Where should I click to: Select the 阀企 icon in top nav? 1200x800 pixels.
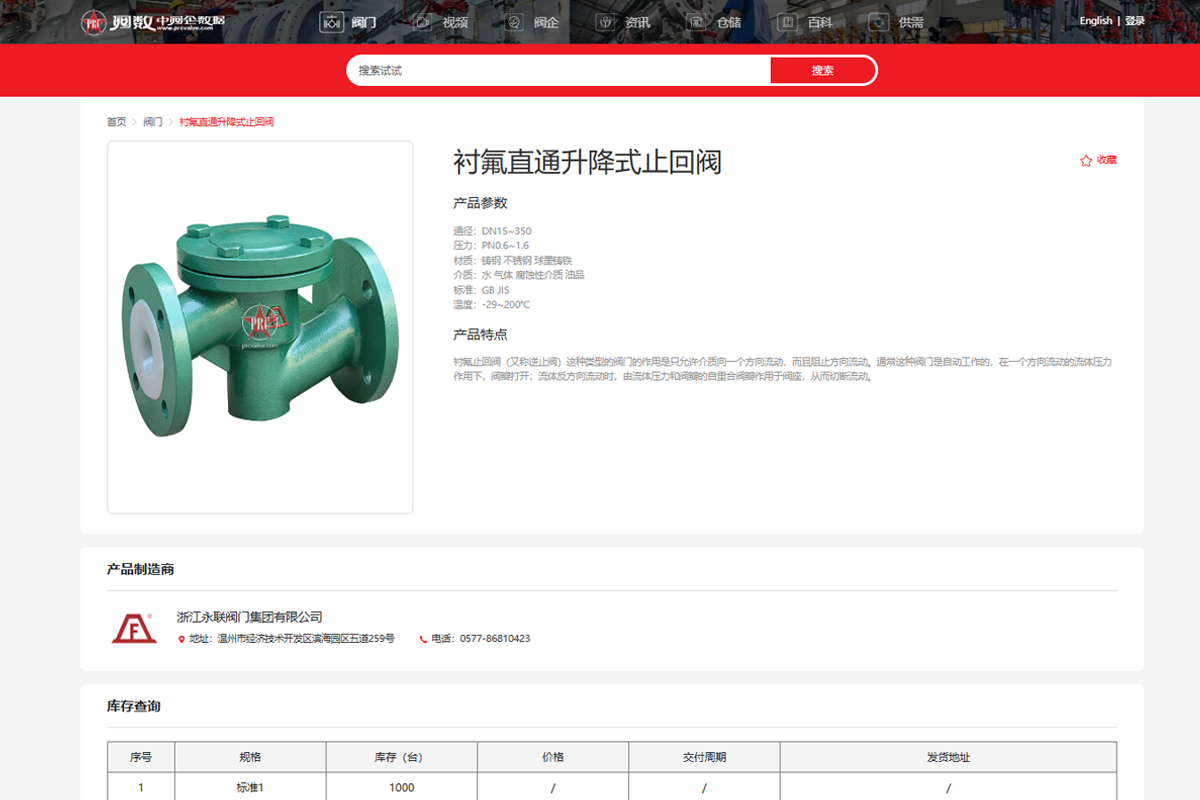(513, 22)
